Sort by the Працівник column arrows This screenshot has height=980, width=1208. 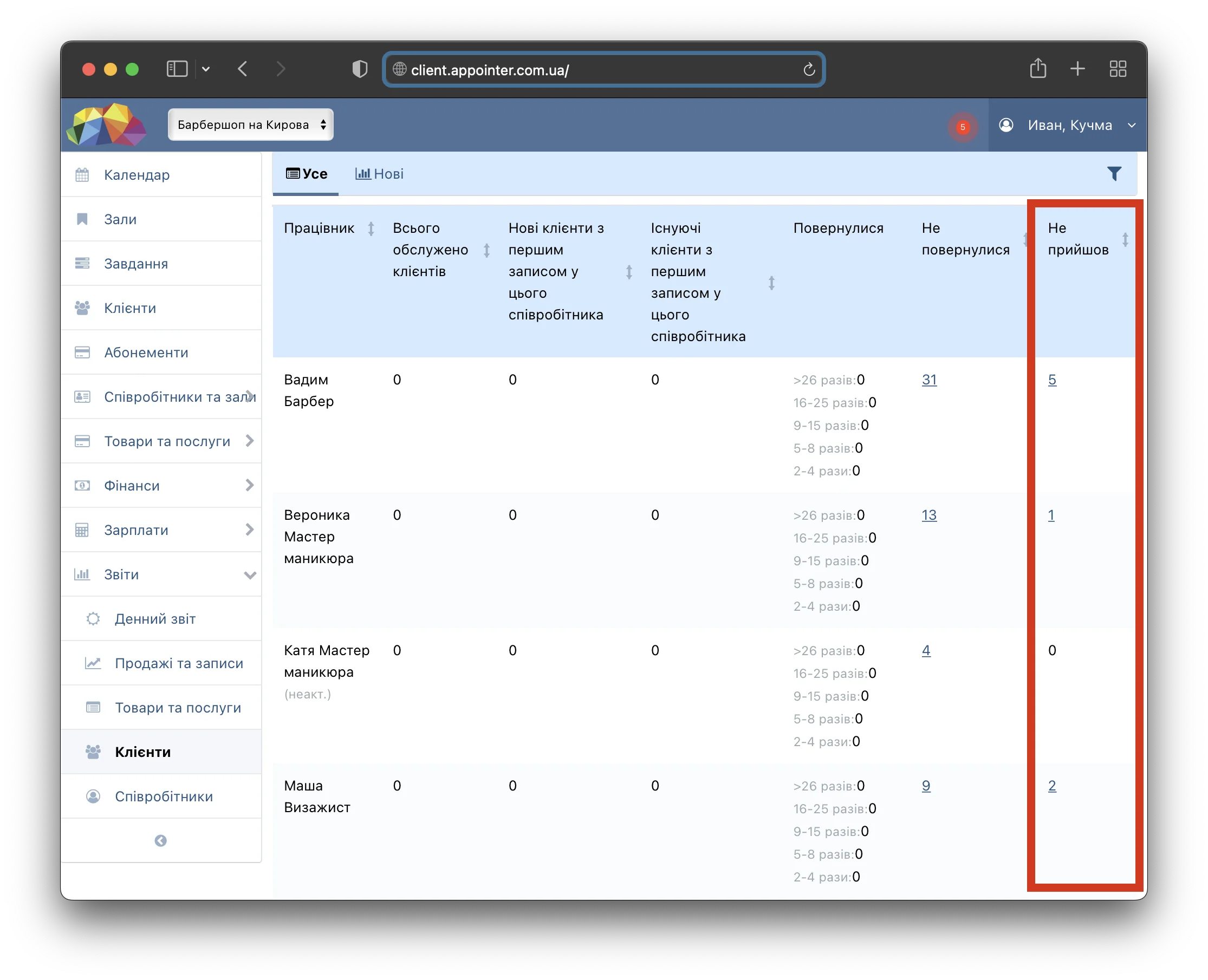(x=371, y=228)
